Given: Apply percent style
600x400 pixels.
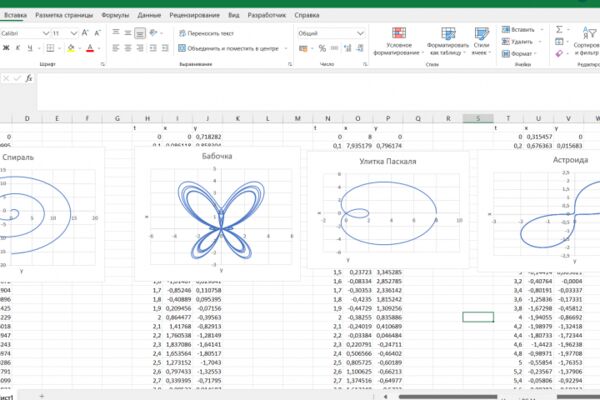Looking at the screenshot, I should pyautogui.click(x=322, y=49).
